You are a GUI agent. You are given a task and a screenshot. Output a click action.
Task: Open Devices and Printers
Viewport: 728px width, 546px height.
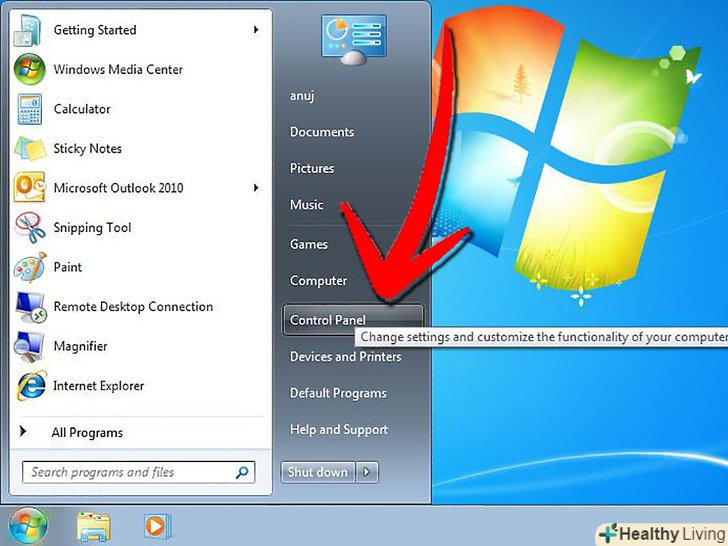[x=345, y=357]
